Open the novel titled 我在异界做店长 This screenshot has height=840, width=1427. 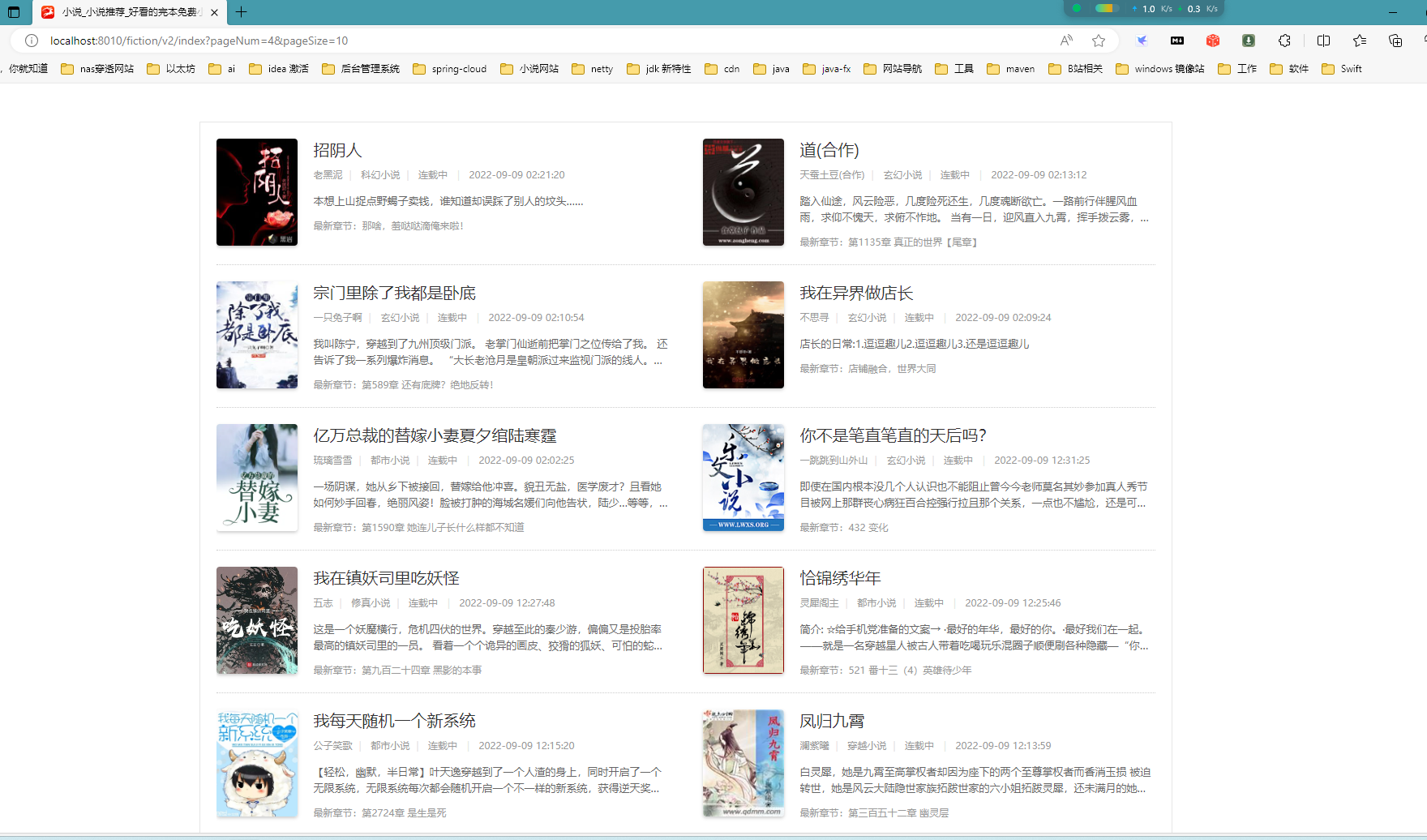coord(856,293)
